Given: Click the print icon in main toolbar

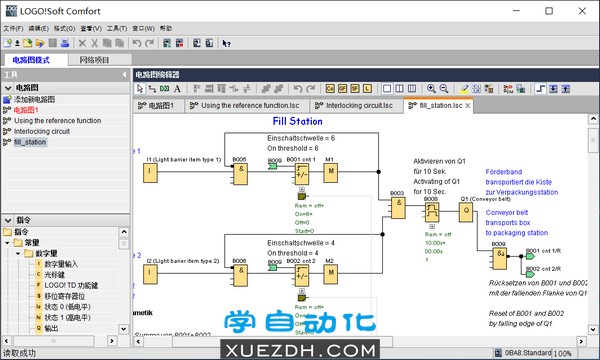Looking at the screenshot, I should pos(65,43).
